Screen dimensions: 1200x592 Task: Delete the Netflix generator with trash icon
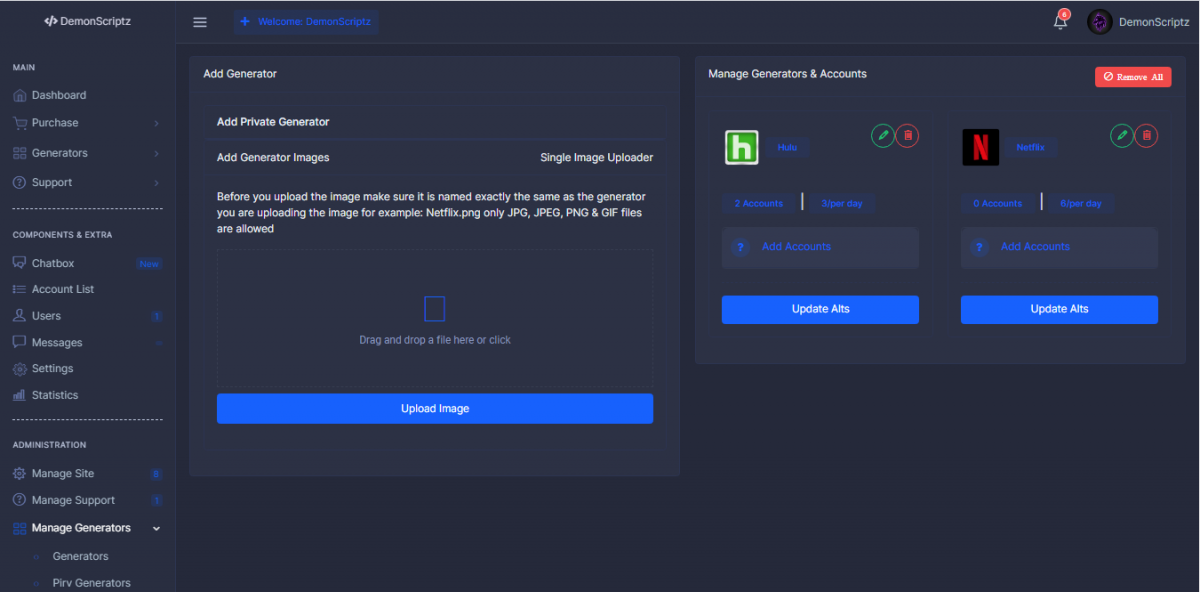click(1146, 135)
